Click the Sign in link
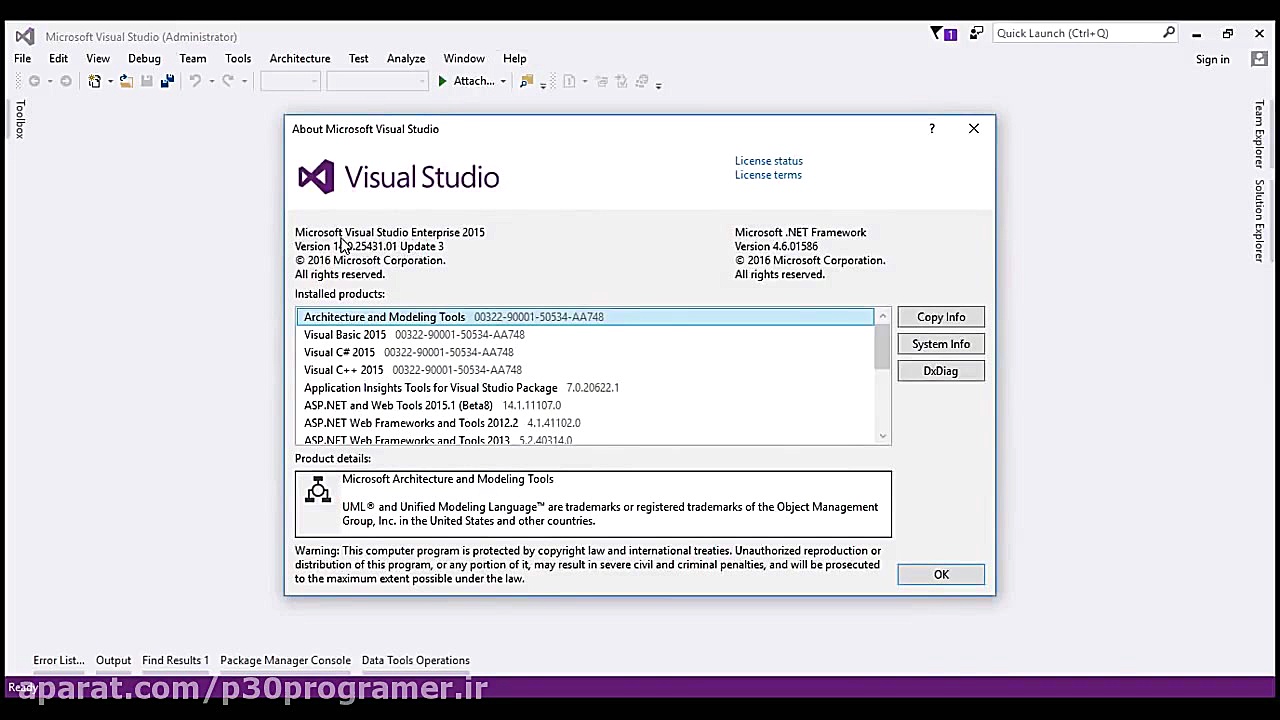The image size is (1280, 720). pos(1213,60)
